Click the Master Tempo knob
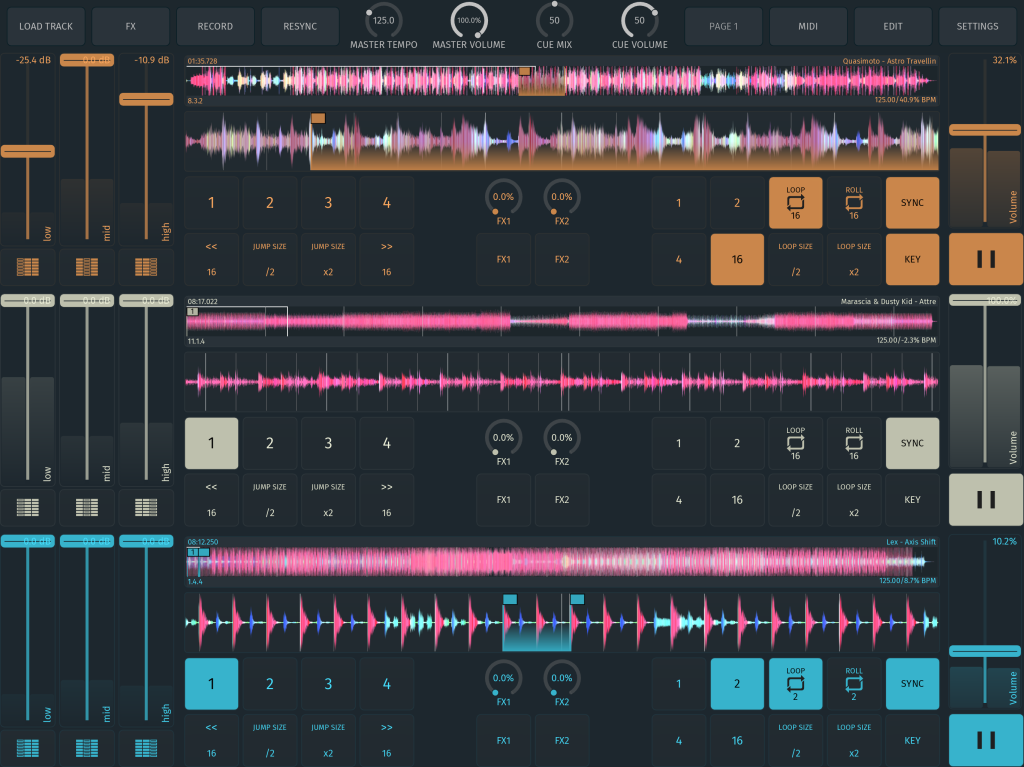Viewport: 1024px width, 767px height. [x=383, y=20]
